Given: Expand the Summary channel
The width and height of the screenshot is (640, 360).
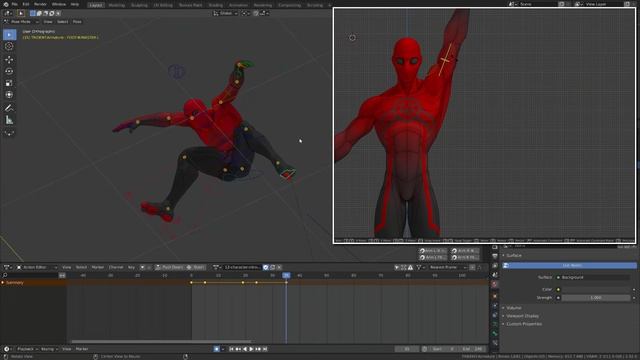Looking at the screenshot, I should coord(3,283).
